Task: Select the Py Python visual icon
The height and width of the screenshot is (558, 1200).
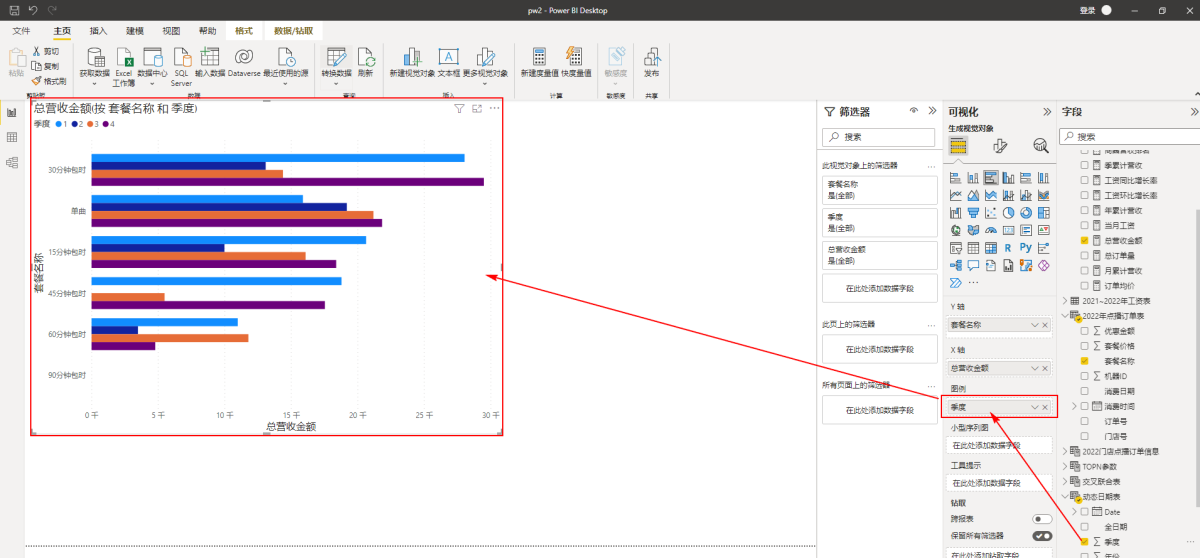Action: [1025, 247]
